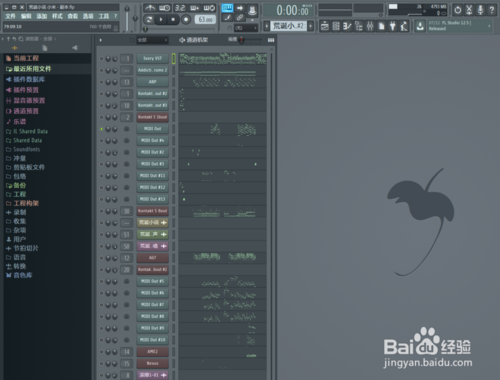Viewport: 500px width, 380px height.
Task: Toggle the lit mute light on MIDI Out
Action: tap(101, 129)
